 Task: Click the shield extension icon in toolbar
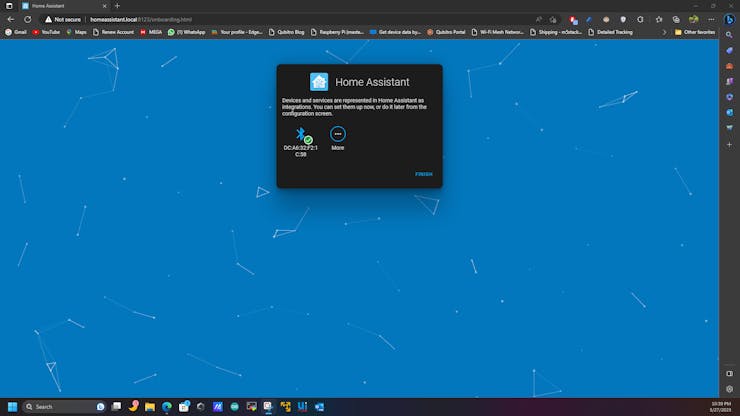(x=623, y=19)
